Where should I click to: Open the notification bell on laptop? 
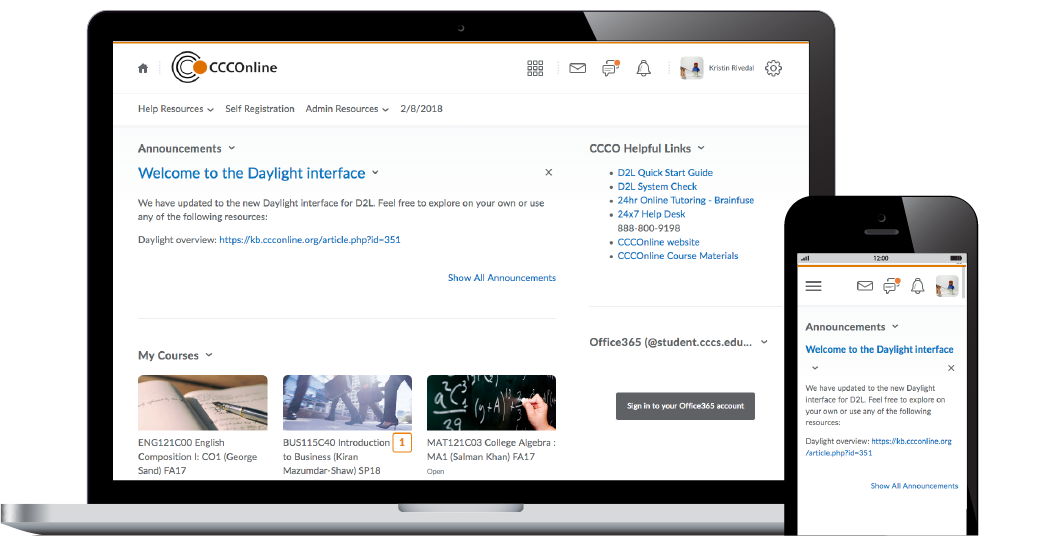(644, 68)
